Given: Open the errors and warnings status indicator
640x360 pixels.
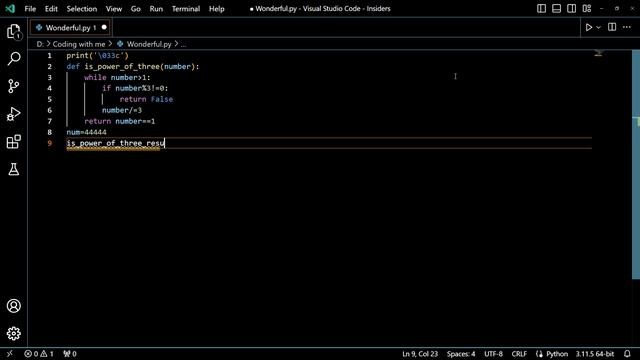Looking at the screenshot, I should click(x=39, y=353).
